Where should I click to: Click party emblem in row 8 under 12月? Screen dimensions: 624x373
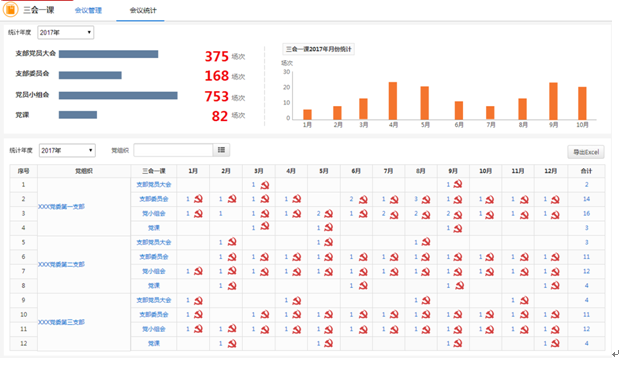pyautogui.click(x=555, y=285)
